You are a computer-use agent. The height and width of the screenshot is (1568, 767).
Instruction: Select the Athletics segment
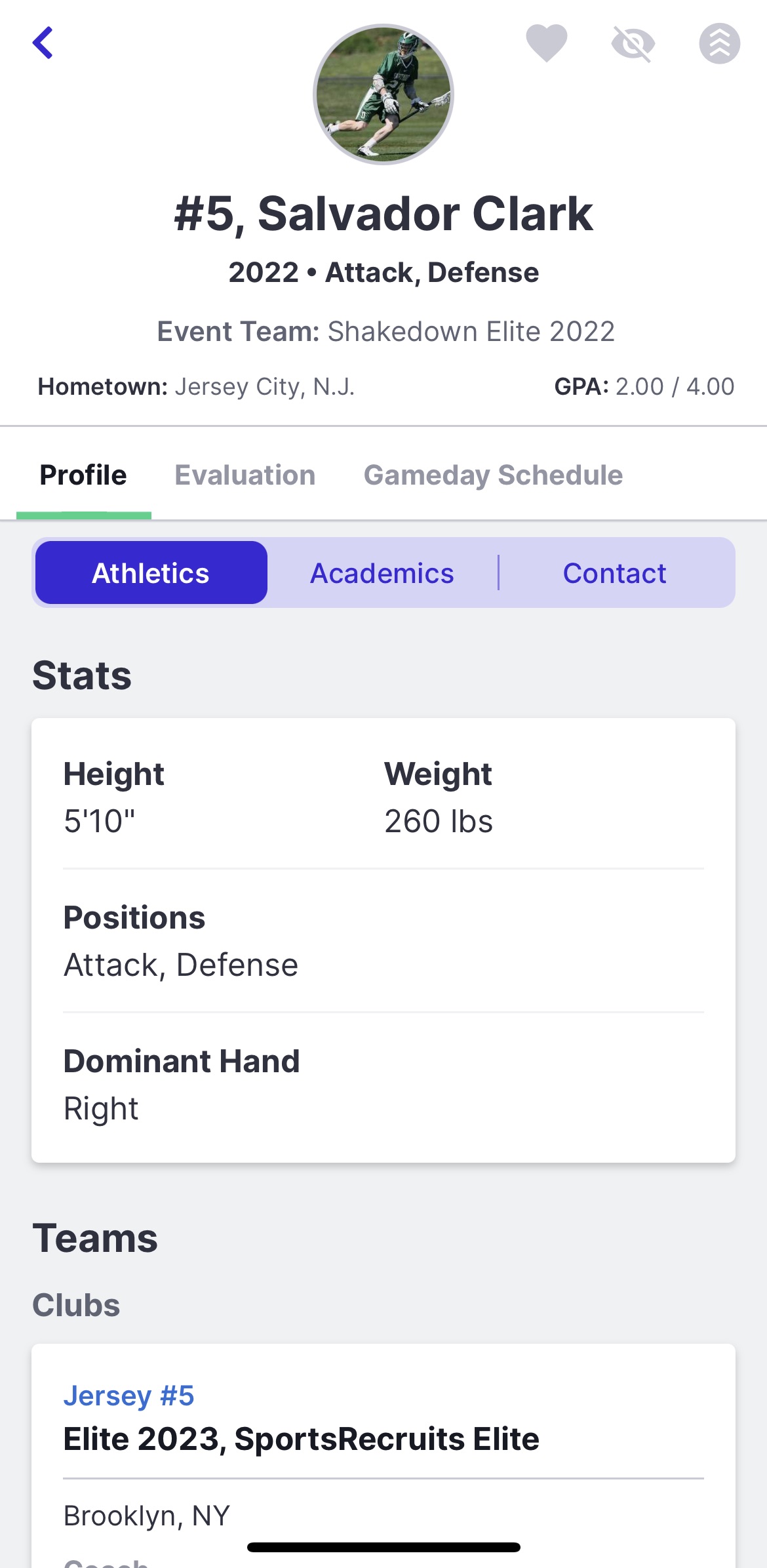pyautogui.click(x=151, y=573)
